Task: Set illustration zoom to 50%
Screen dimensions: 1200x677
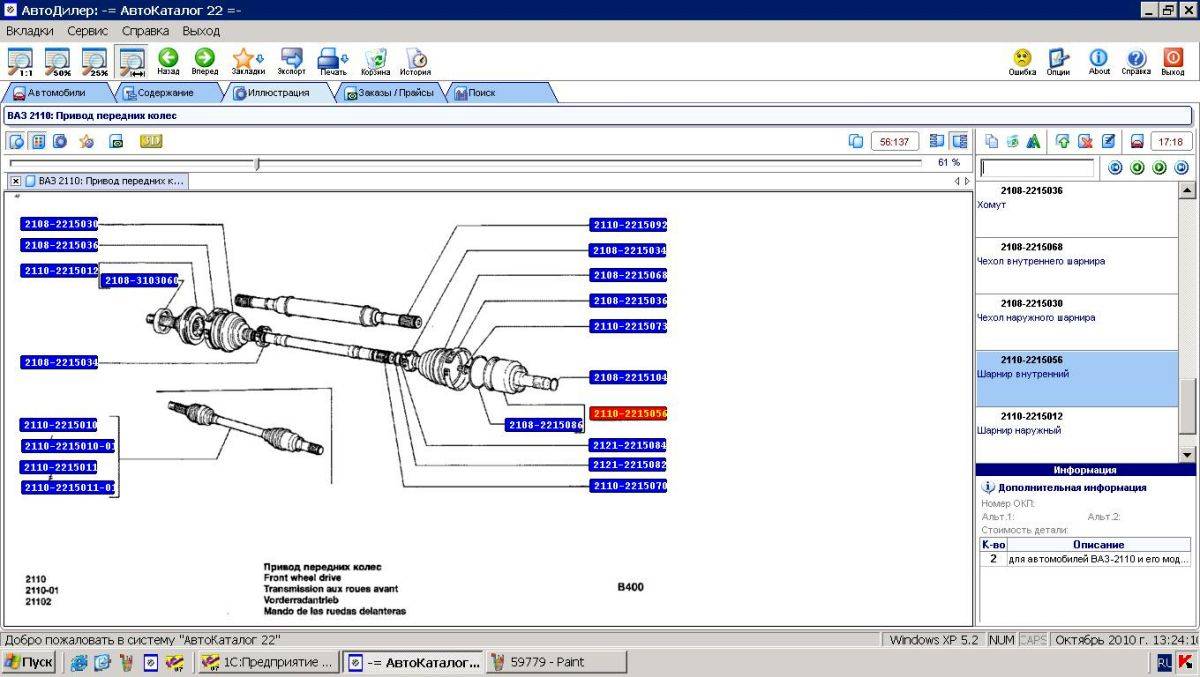Action: [57, 62]
